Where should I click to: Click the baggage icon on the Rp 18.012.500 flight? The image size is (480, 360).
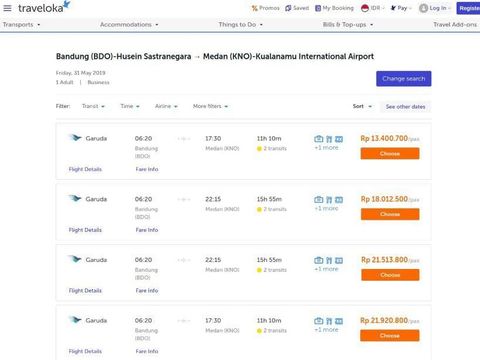point(319,200)
